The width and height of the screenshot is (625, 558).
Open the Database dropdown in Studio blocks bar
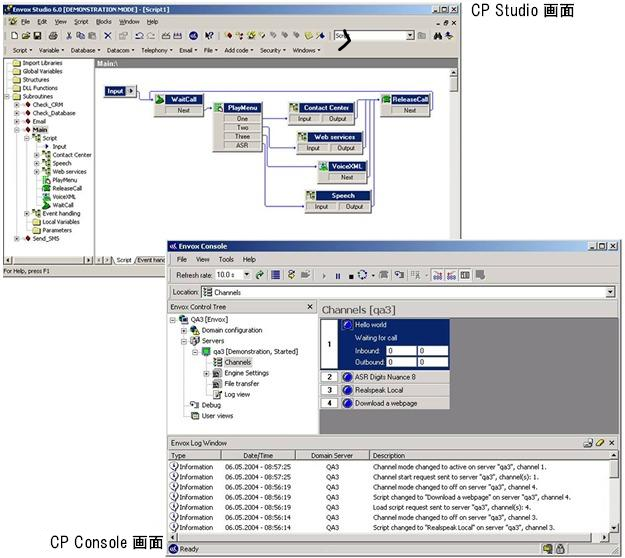click(x=85, y=50)
